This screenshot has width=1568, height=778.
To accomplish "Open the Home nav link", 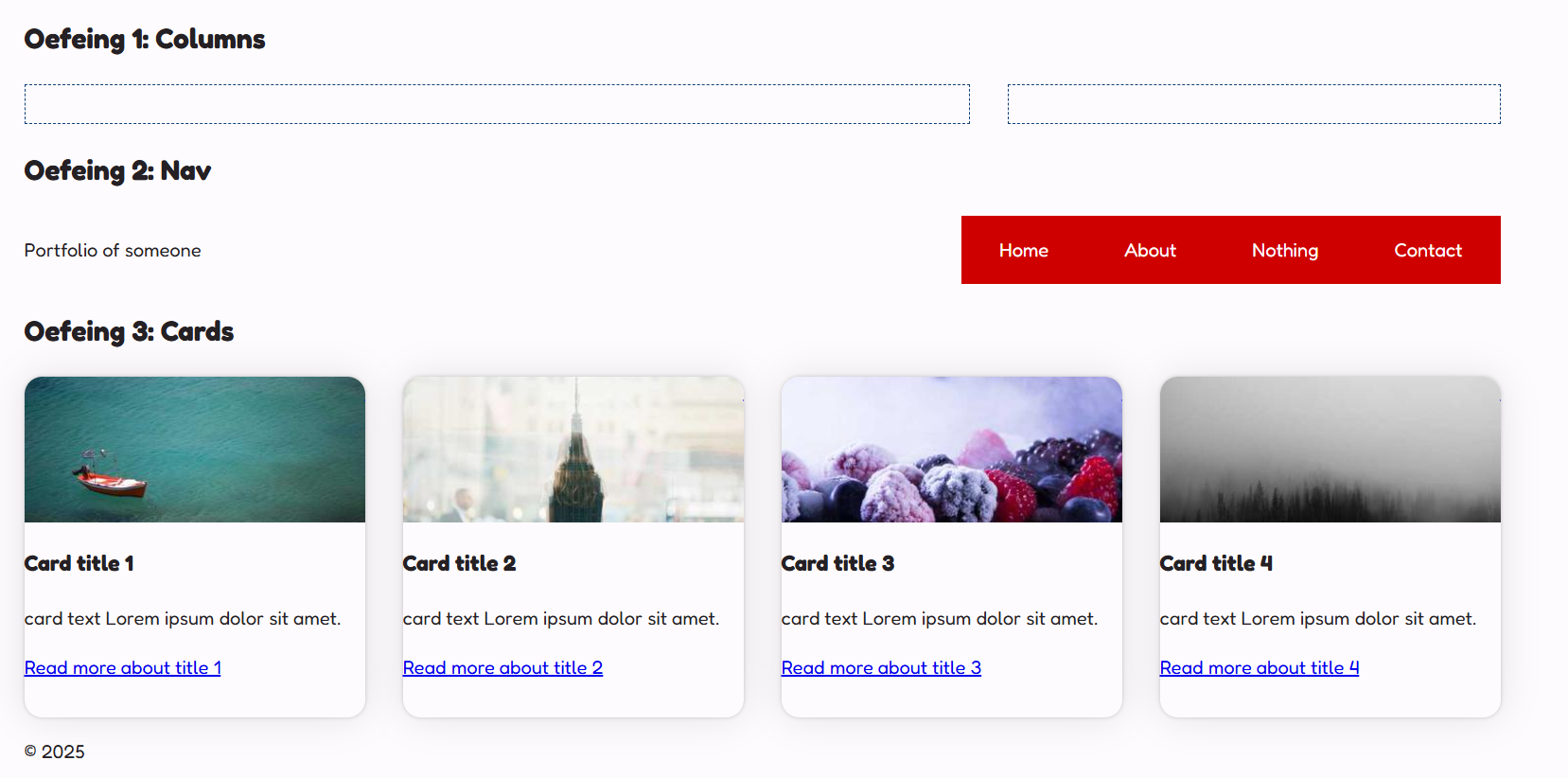I will [1023, 251].
